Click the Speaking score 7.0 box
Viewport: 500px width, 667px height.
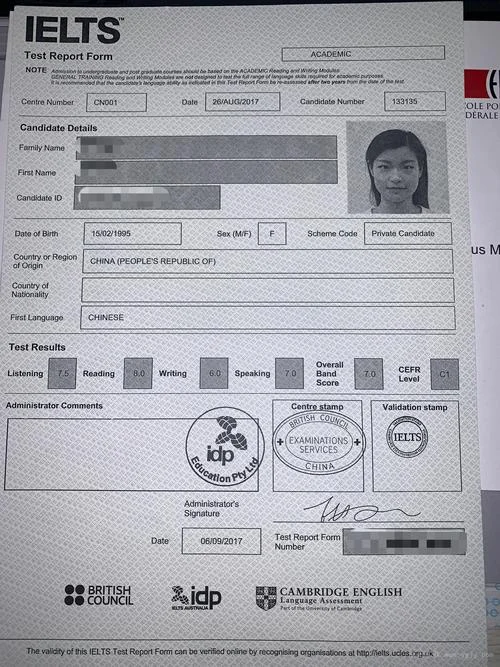[x=289, y=373]
